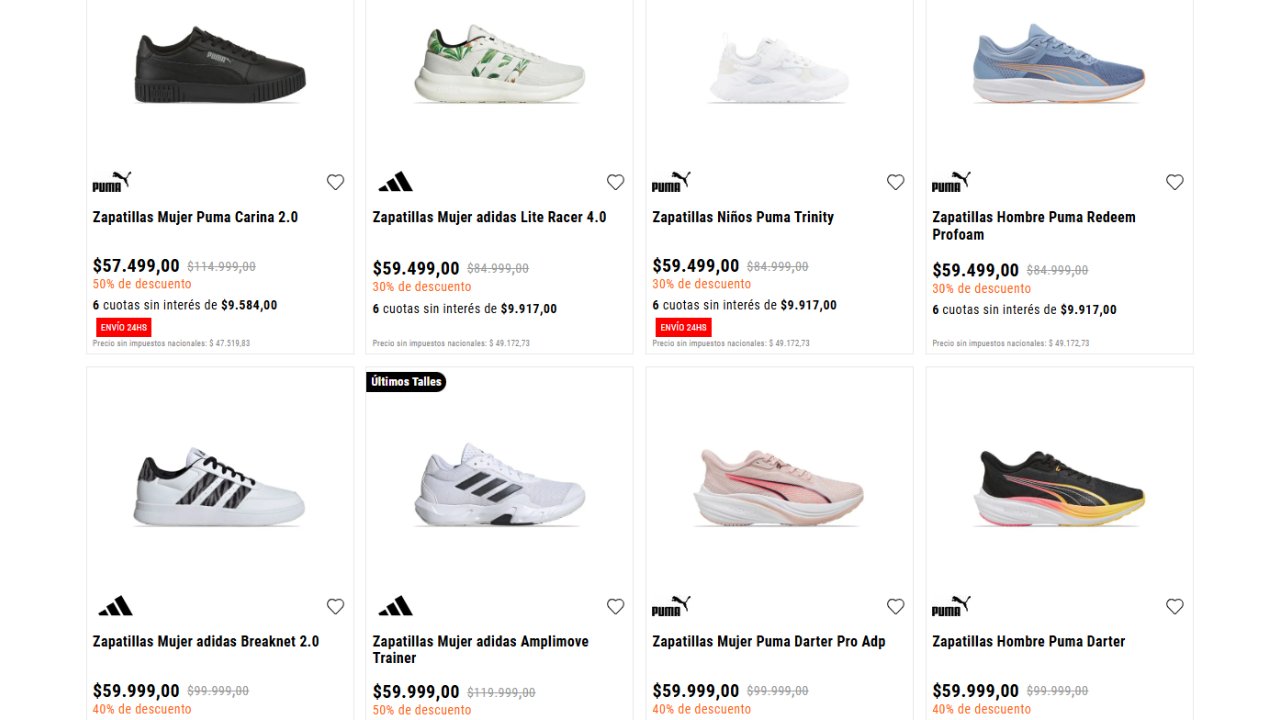
Task: Toggle the heart on Puma Darter Pro Adp
Action: [895, 606]
